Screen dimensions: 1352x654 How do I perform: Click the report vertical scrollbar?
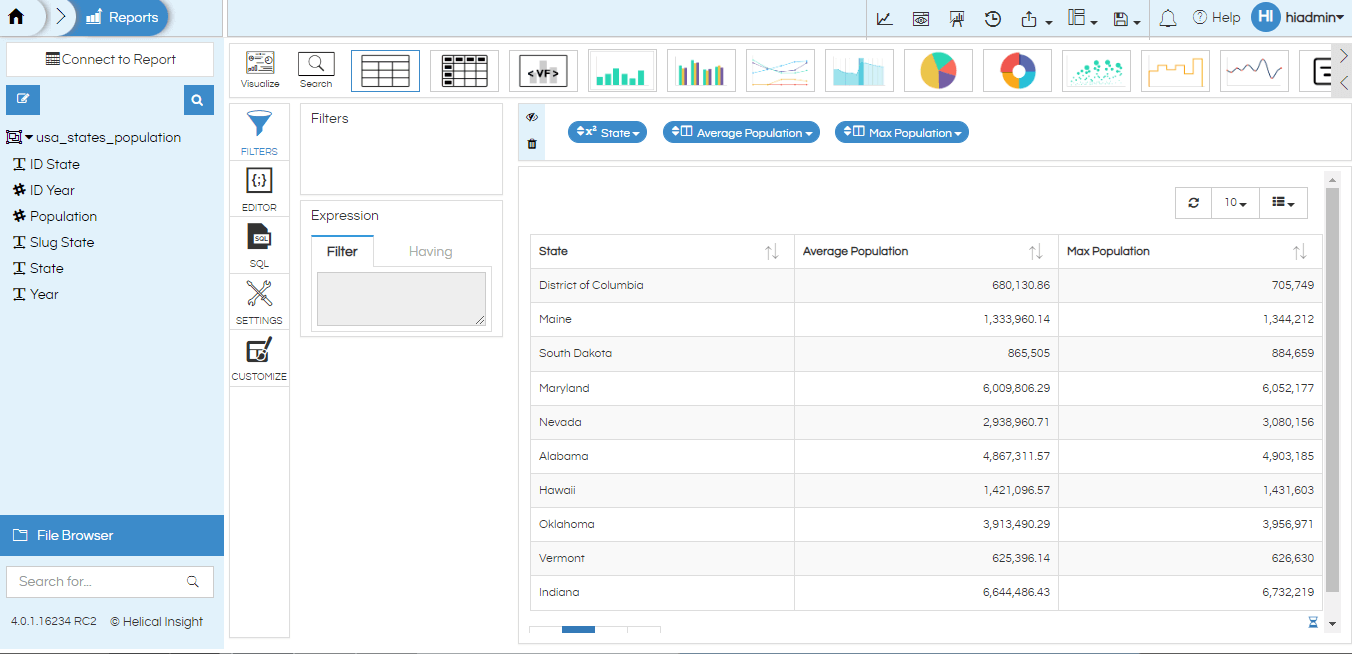click(x=1331, y=390)
